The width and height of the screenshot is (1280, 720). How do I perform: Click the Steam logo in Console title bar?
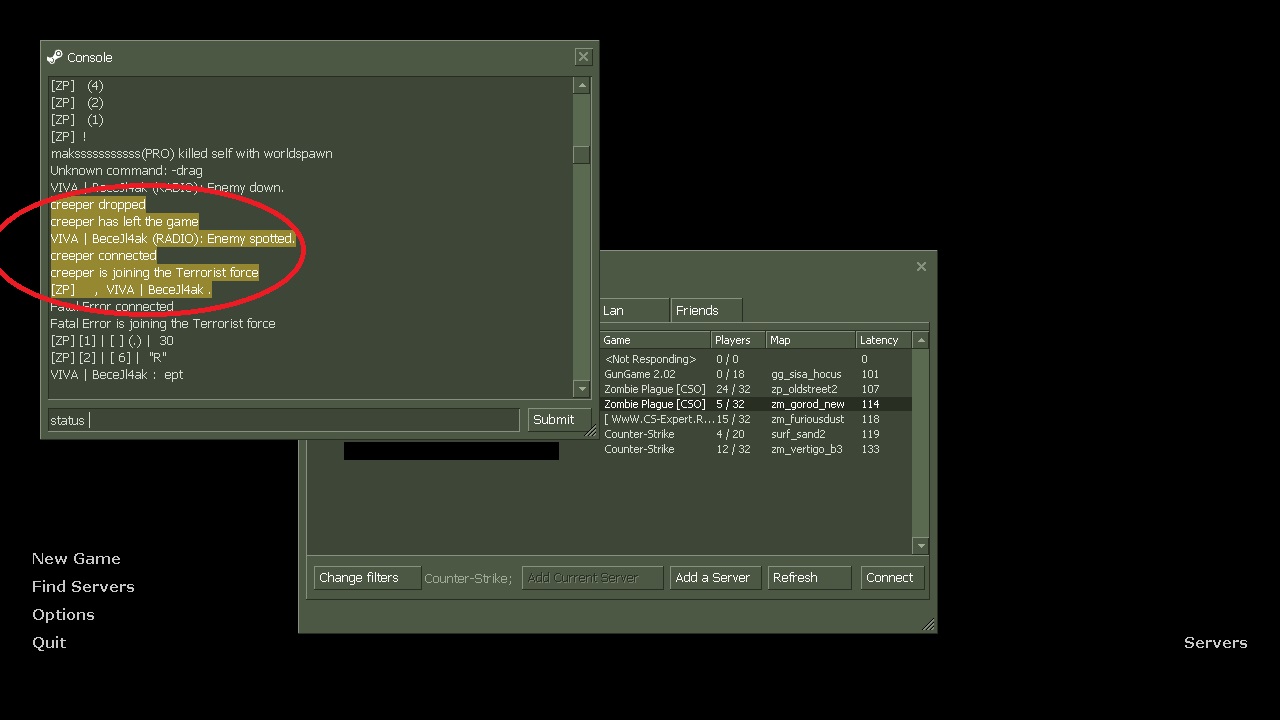[55, 57]
